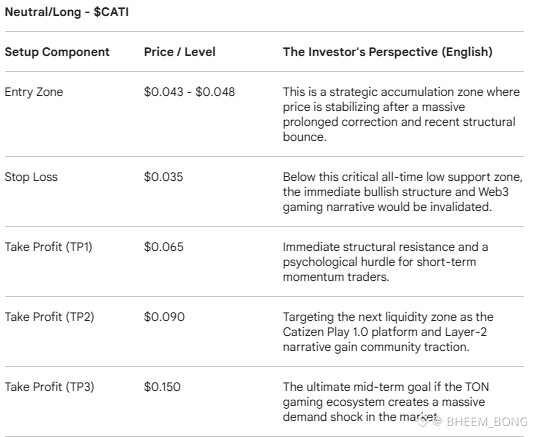Click the all-time low support zone text
This screenshot has height=437, width=535.
click(403, 192)
